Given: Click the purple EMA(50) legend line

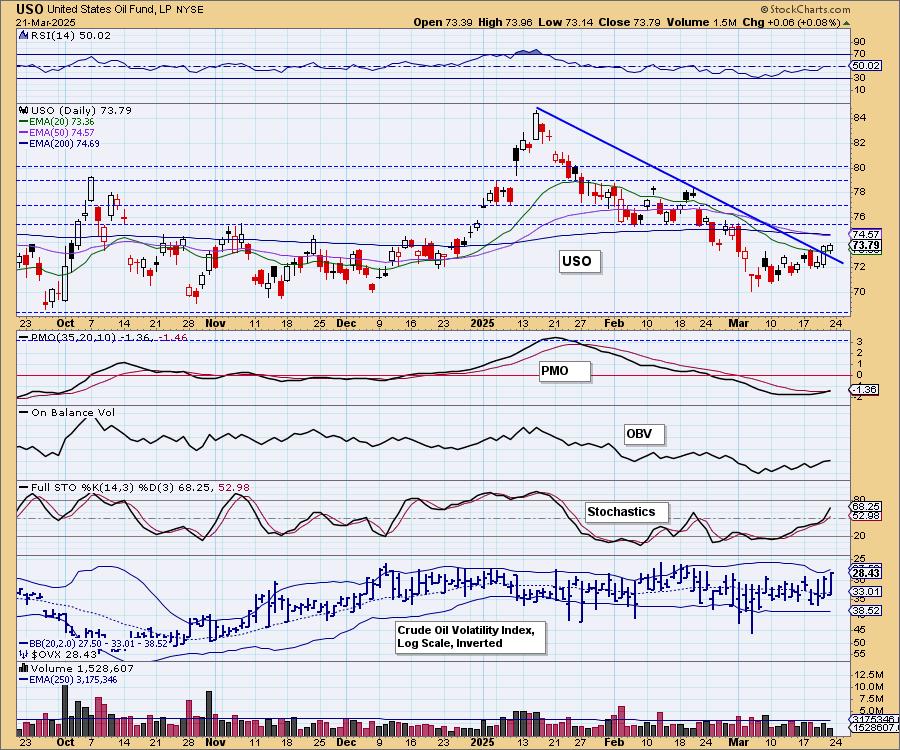Looking at the screenshot, I should 24,133.
